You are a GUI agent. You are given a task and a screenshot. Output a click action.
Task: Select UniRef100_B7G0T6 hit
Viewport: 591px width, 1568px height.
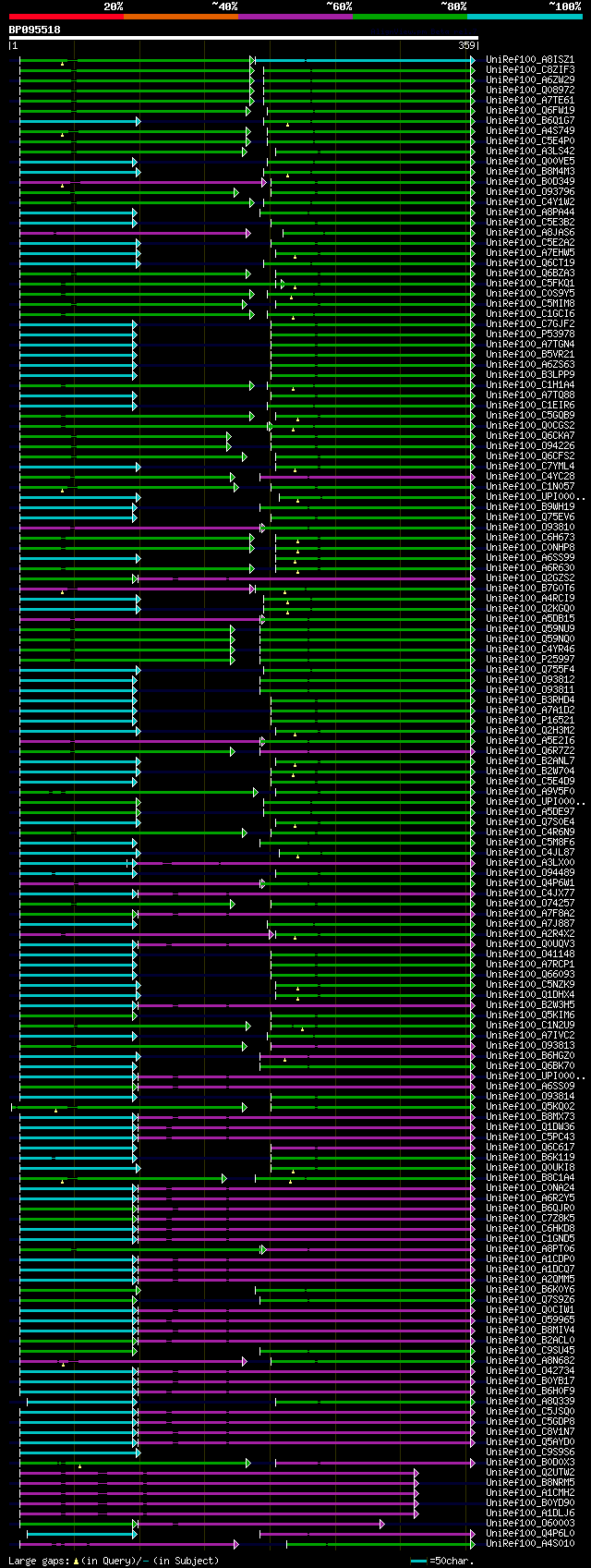530,588
